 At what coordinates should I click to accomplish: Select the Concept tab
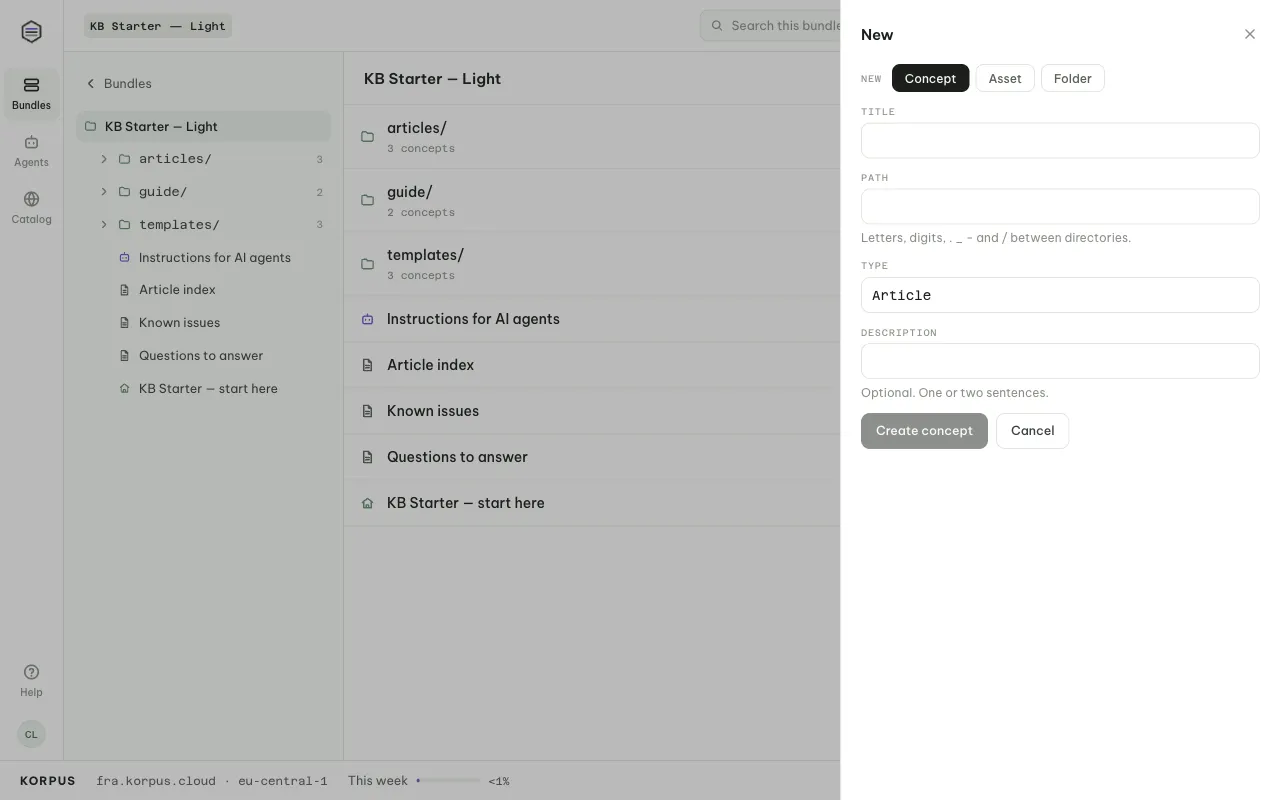[930, 78]
